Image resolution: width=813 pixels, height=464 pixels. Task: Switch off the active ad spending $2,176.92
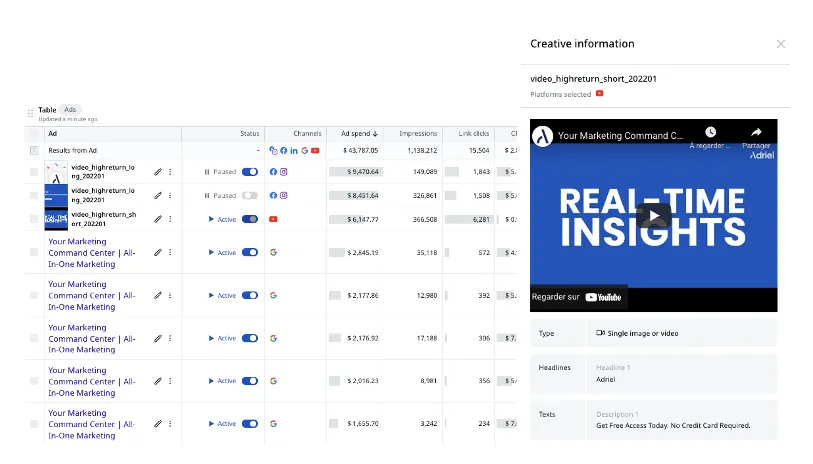click(x=250, y=339)
